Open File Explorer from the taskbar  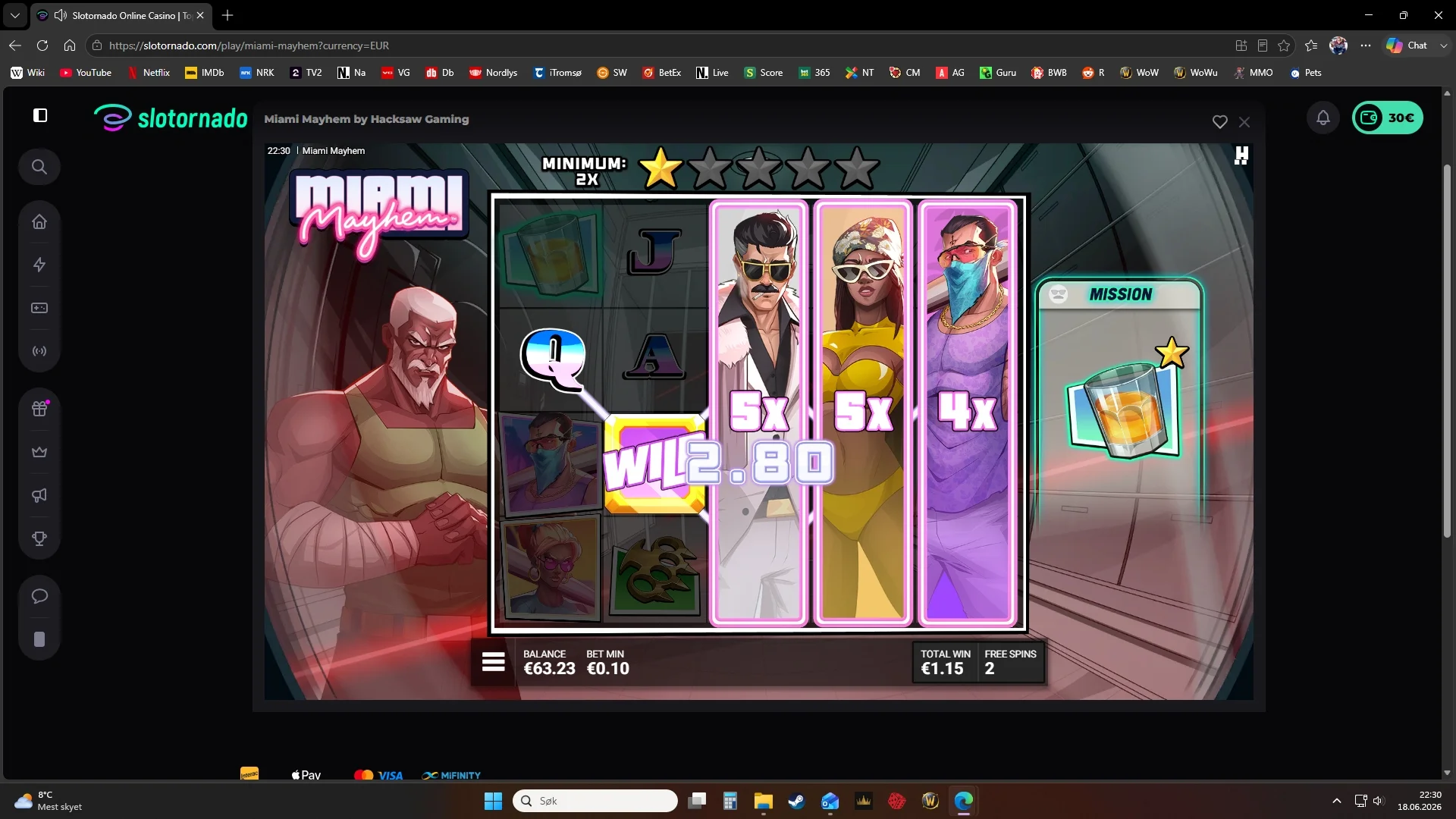click(x=763, y=801)
